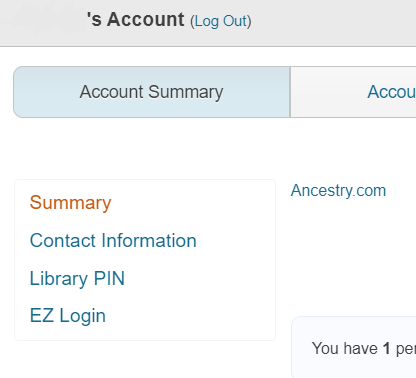Viewport: 416px width, 378px height.
Task: Select the Account Summary tab
Action: tap(152, 92)
